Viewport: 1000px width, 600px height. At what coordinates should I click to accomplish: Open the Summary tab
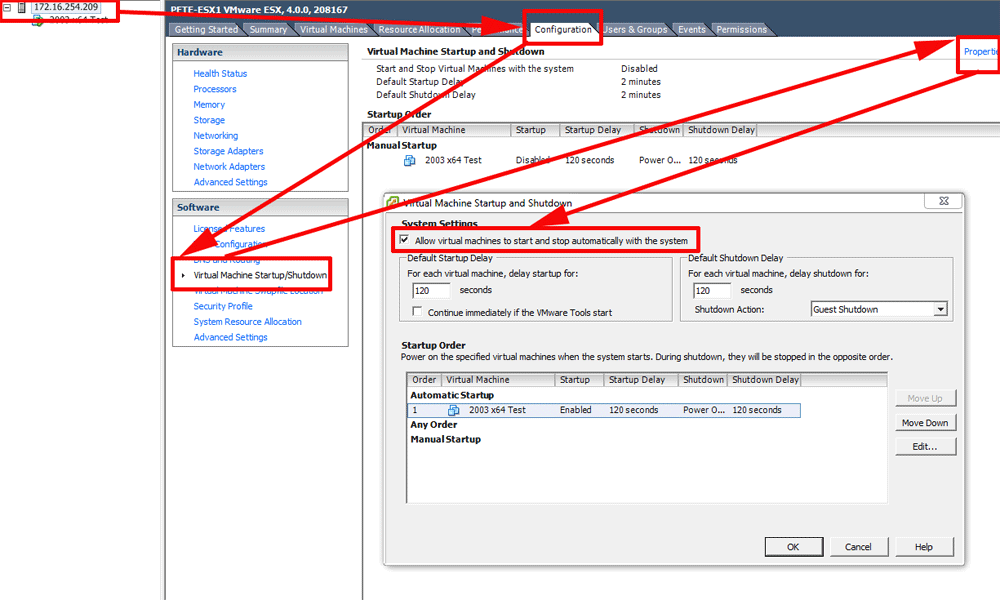(268, 29)
